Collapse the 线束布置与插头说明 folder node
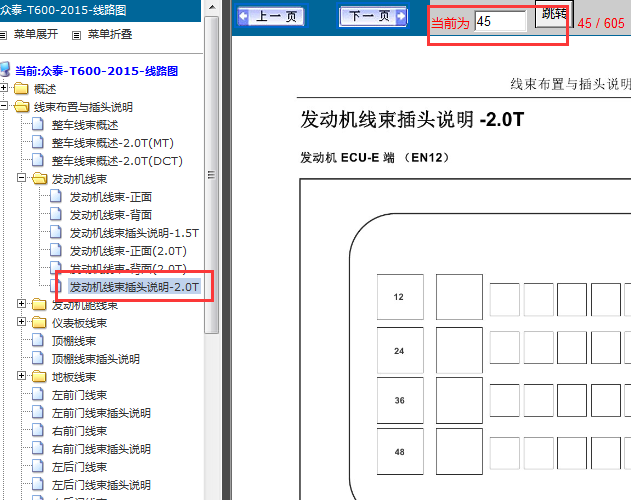 coord(4,106)
